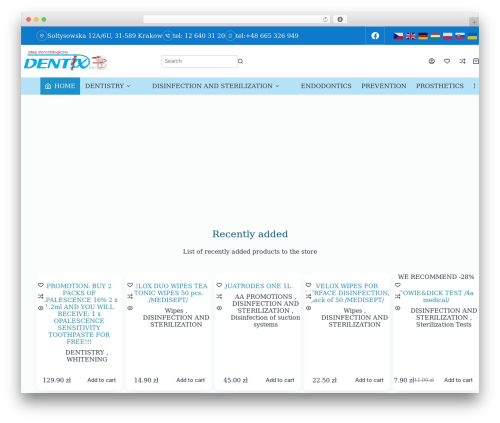
Task: Add Velox Wipes for surface disinfection to wishlist
Action: pos(308,285)
